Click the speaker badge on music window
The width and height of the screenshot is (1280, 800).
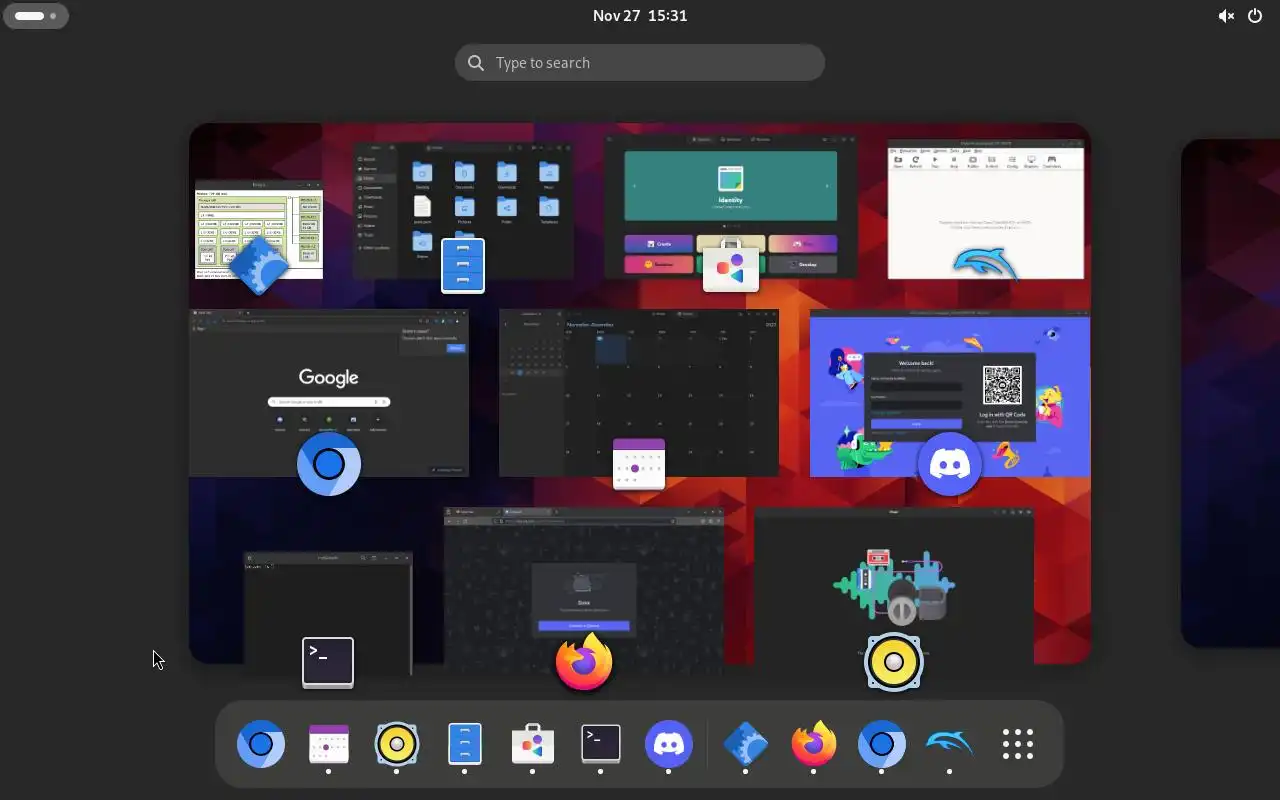coord(894,662)
